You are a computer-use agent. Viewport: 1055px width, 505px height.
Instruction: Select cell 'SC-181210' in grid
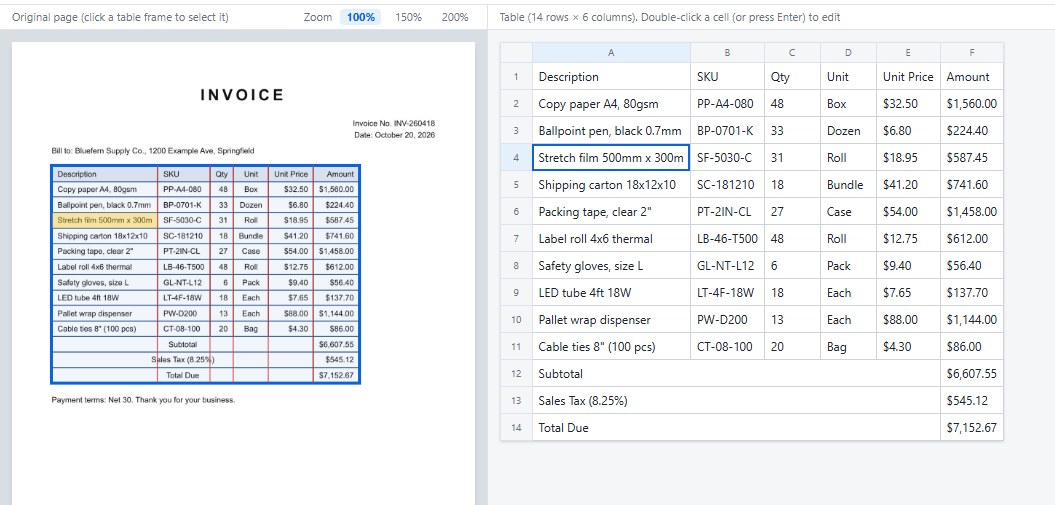point(727,185)
